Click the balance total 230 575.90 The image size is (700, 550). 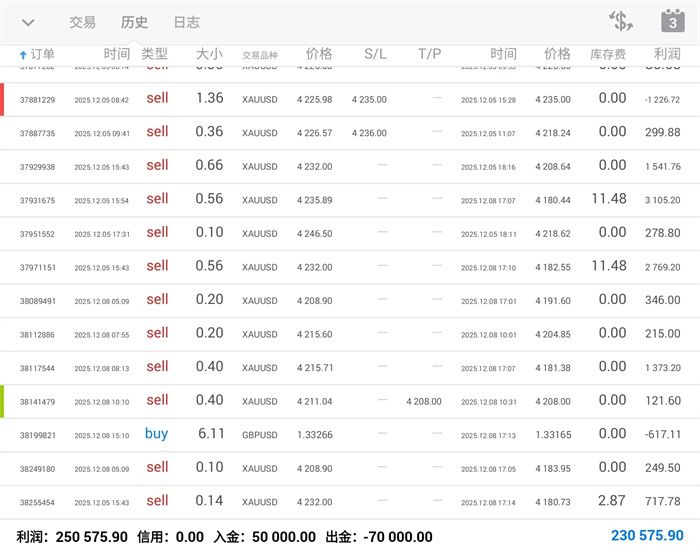click(647, 535)
